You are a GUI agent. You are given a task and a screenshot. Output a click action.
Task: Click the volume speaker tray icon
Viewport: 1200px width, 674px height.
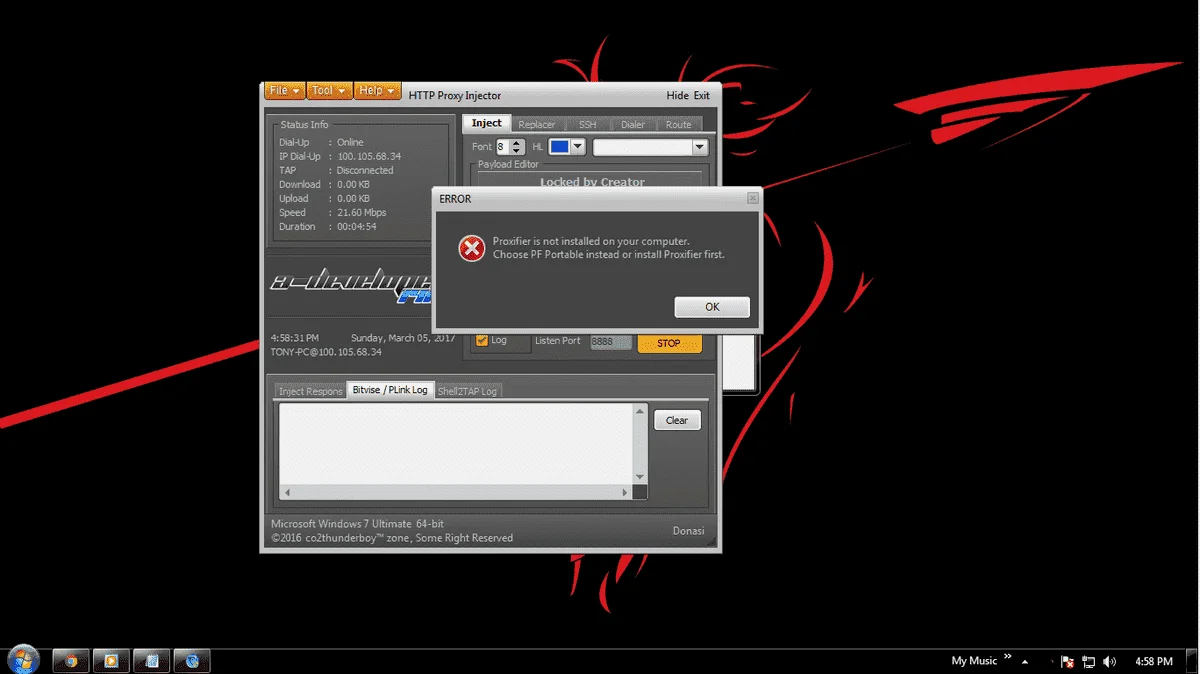(1109, 661)
